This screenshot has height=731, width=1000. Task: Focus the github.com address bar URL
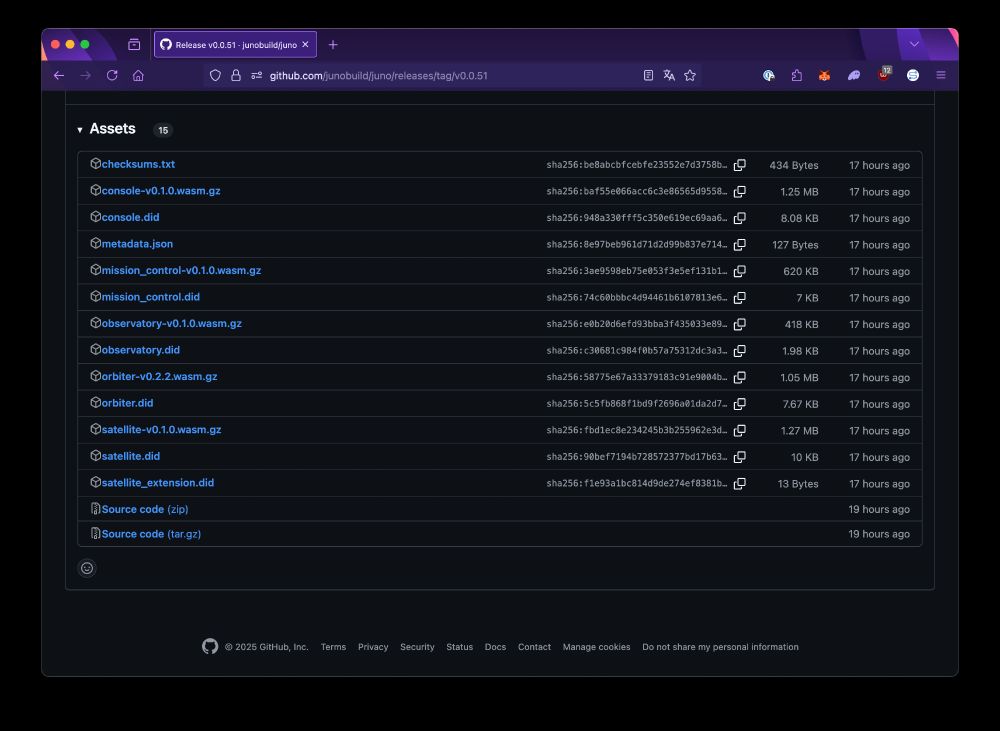(378, 75)
